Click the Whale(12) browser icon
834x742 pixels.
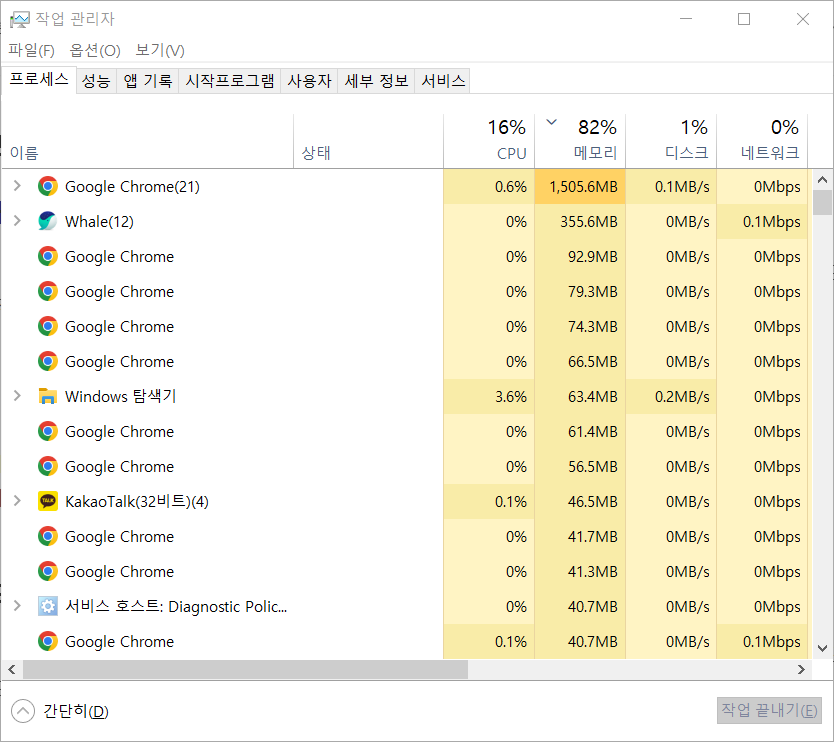click(48, 221)
